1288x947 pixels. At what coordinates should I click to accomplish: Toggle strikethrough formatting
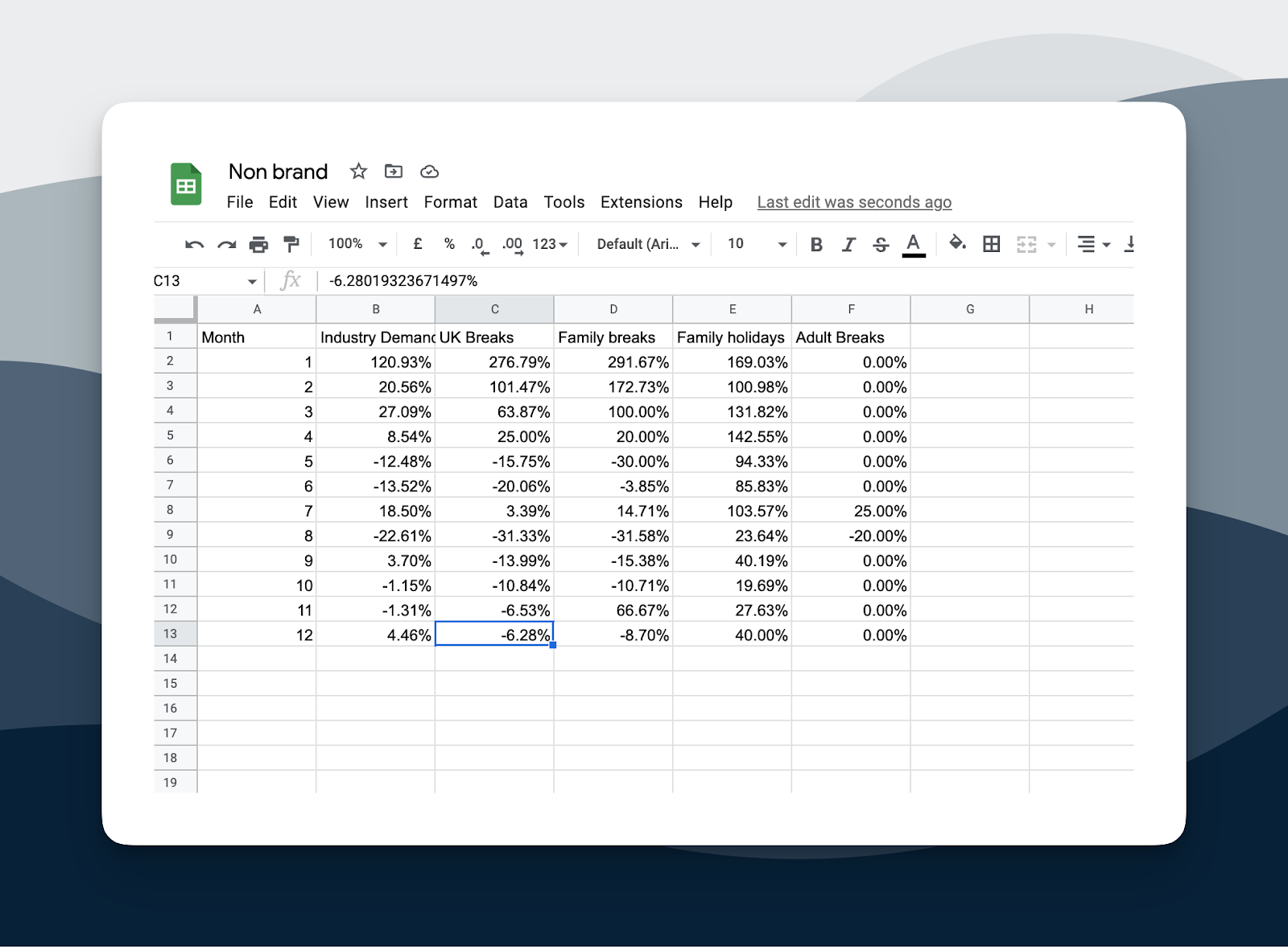pyautogui.click(x=881, y=244)
